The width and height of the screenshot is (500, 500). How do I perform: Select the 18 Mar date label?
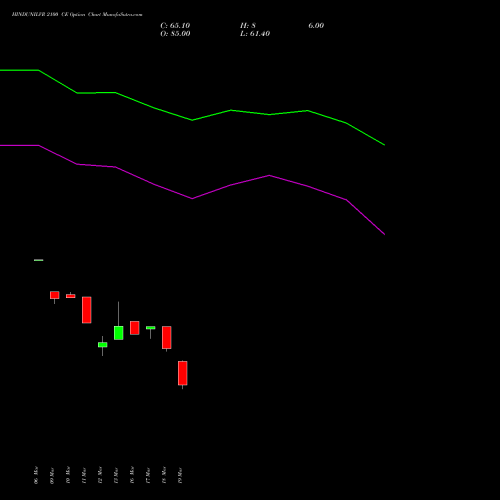coord(164,475)
